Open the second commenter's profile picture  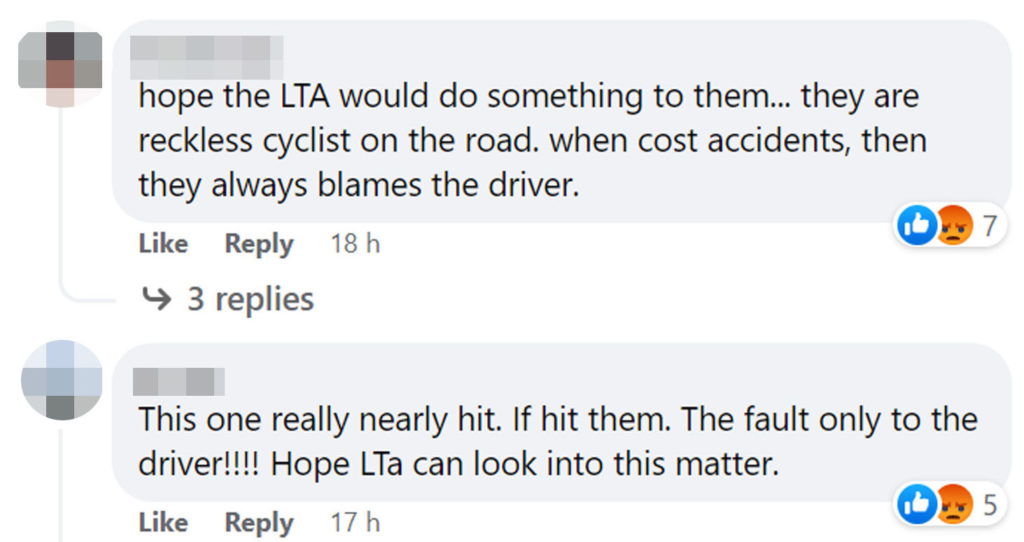[x=61, y=380]
